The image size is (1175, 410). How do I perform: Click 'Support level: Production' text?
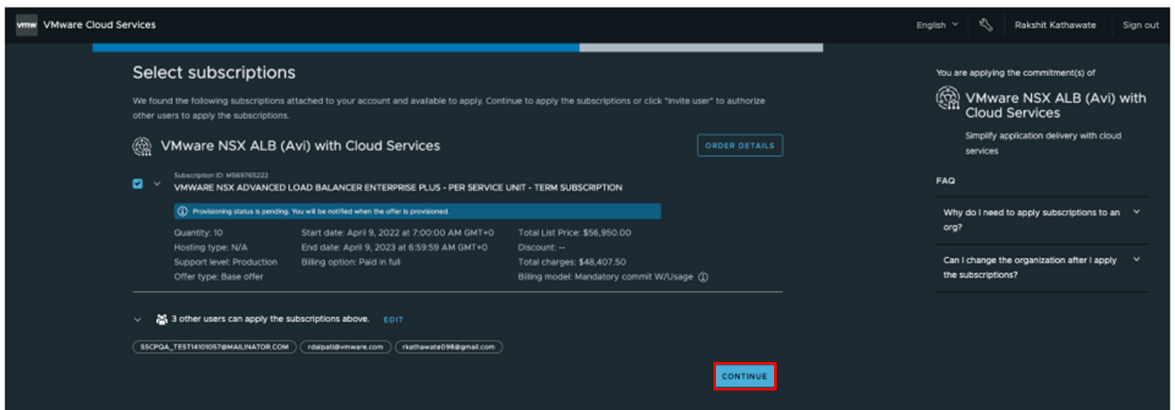pos(226,262)
